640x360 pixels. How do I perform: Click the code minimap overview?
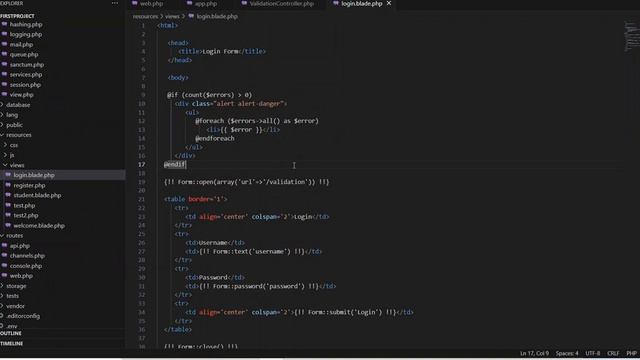(631, 37)
